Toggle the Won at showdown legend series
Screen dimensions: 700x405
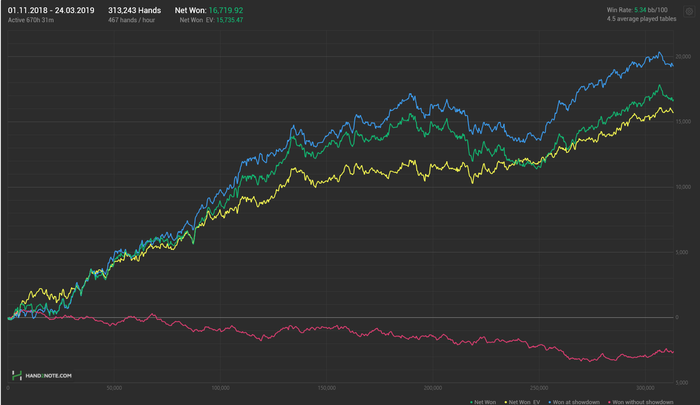point(574,402)
